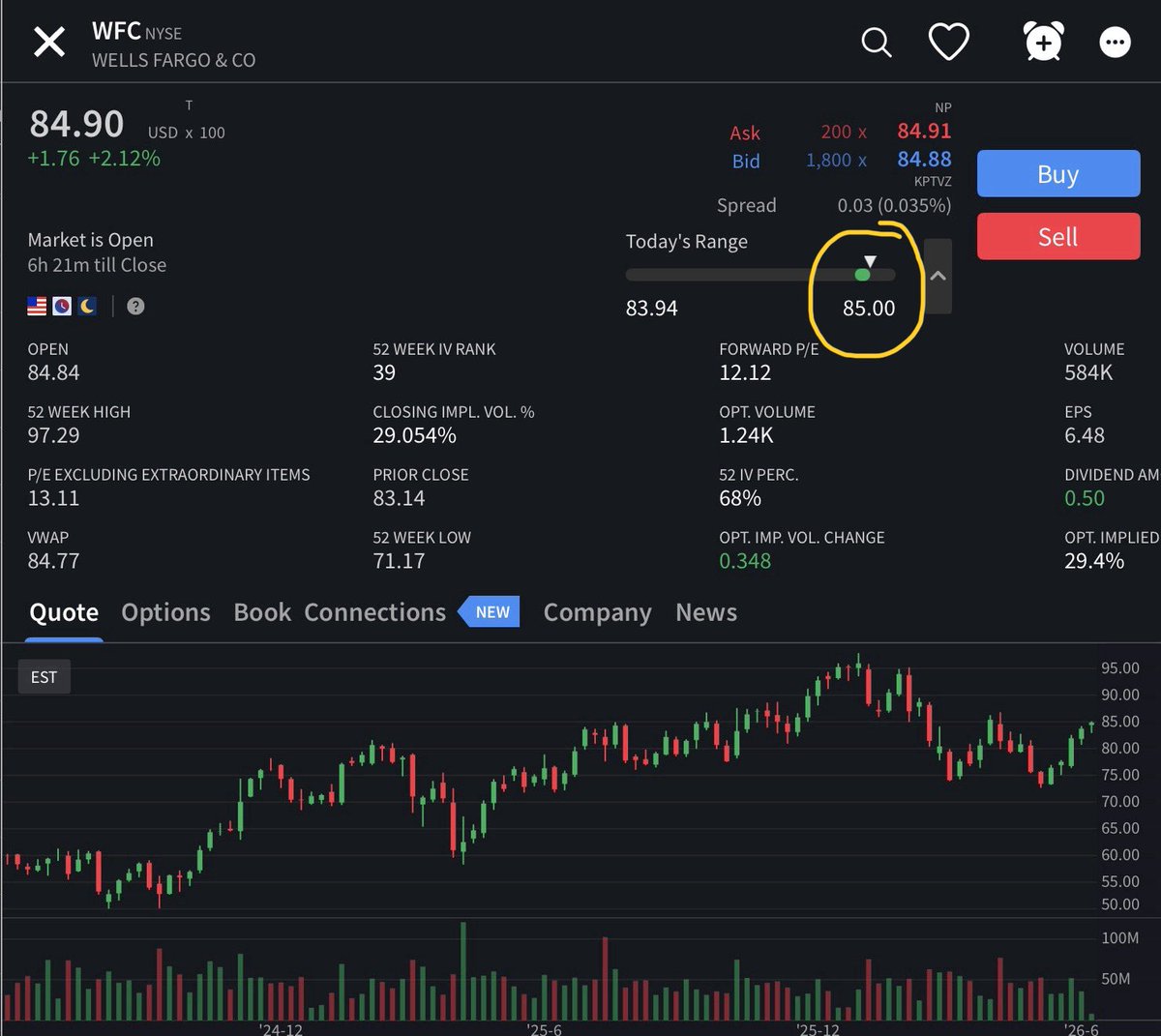1161x1036 pixels.
Task: Click the bid price 84.88
Action: [924, 159]
